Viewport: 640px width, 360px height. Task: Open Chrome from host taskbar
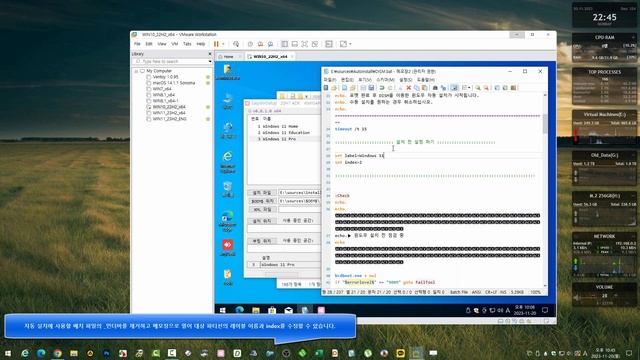click(58, 353)
